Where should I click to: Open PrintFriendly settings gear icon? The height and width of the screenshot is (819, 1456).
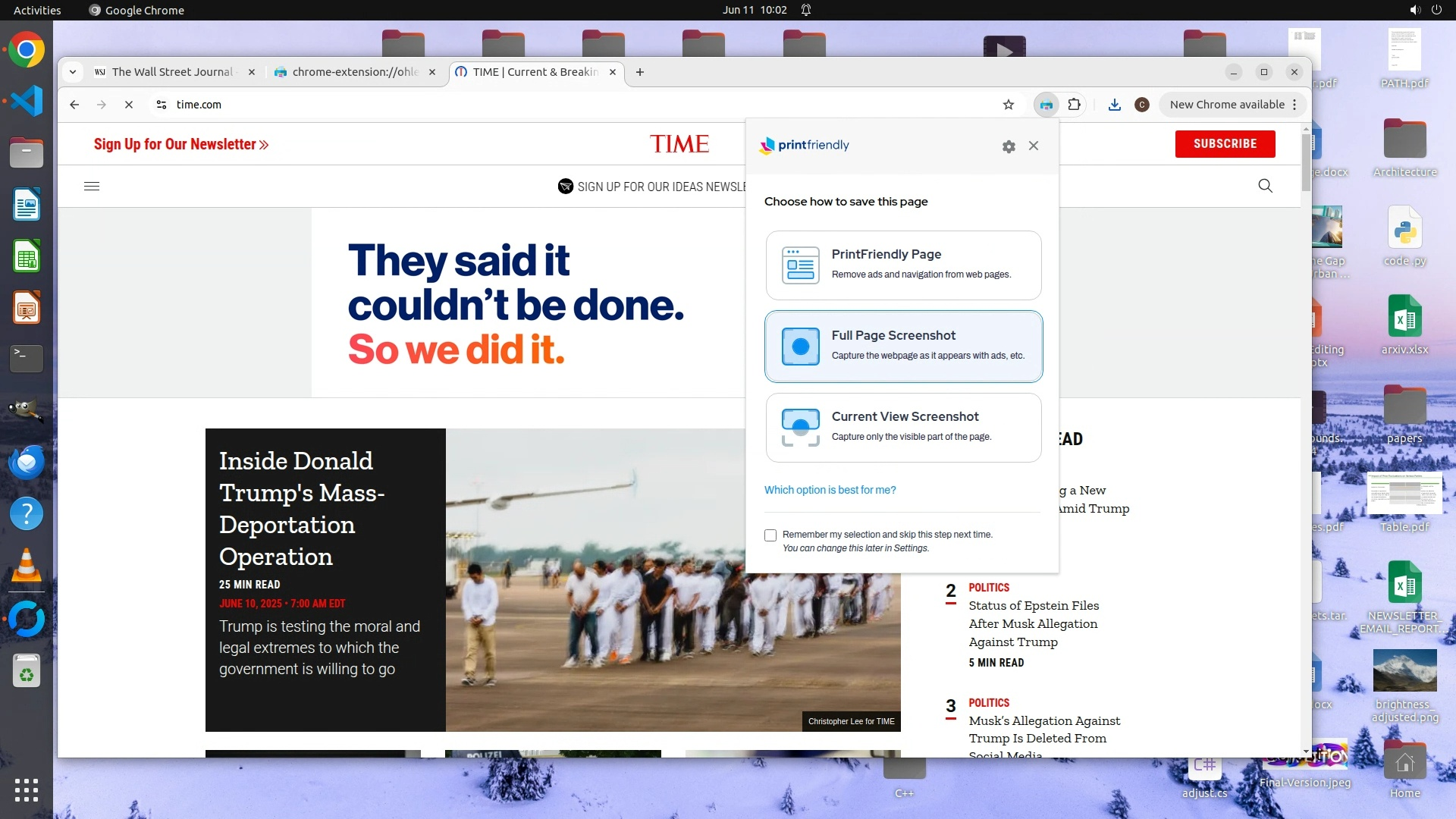1009,146
